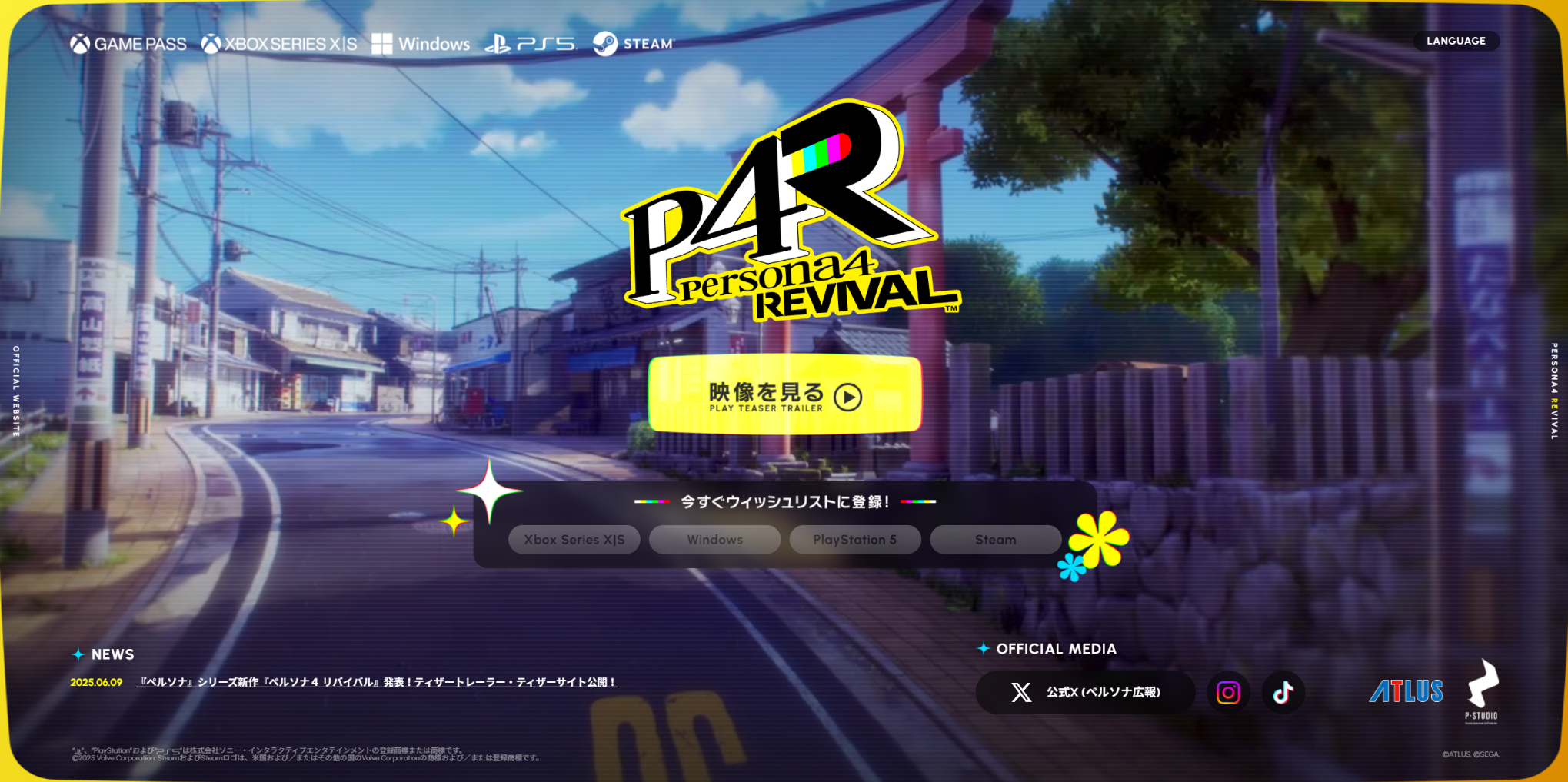Click the Xbox Game Pass logo
1568x782 pixels.
tap(128, 44)
